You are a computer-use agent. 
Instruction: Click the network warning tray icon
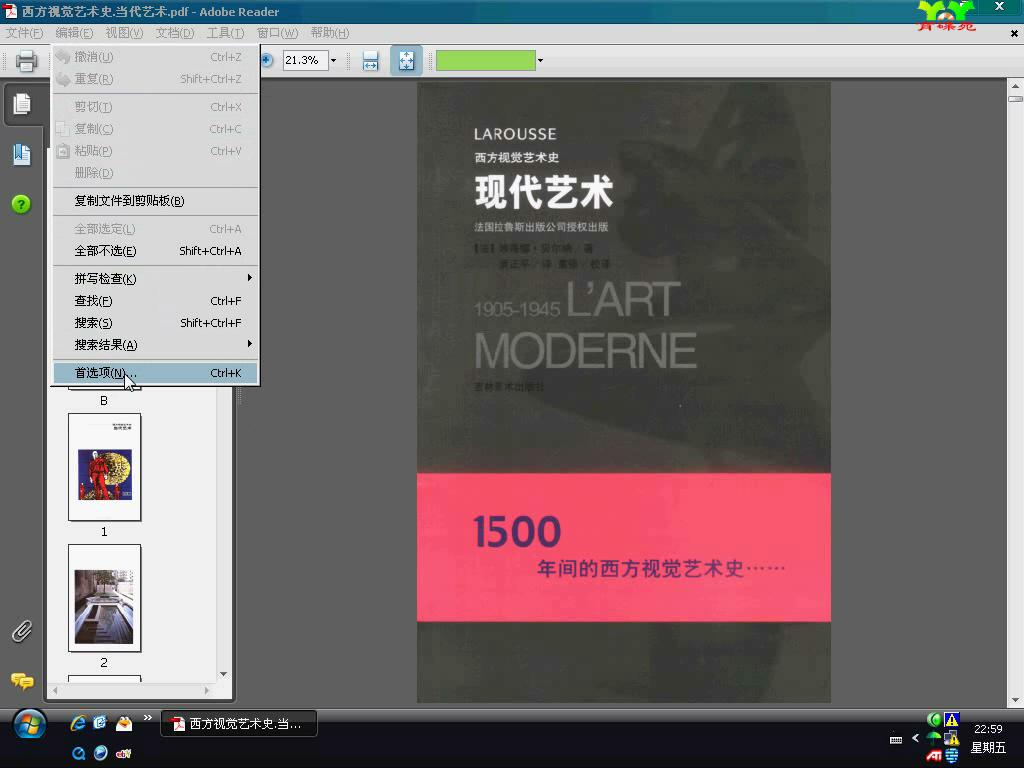952,738
